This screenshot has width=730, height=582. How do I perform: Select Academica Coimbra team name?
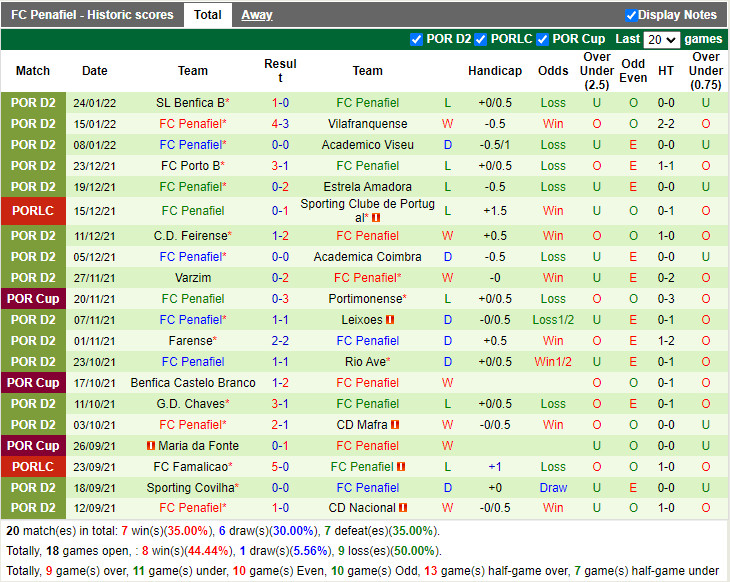(x=367, y=257)
